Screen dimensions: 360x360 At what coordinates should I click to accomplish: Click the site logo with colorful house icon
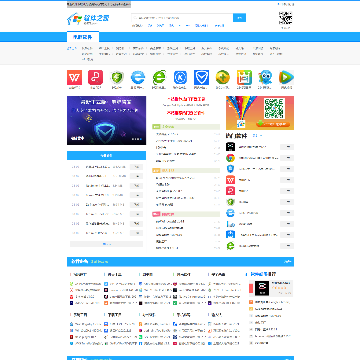click(x=88, y=19)
